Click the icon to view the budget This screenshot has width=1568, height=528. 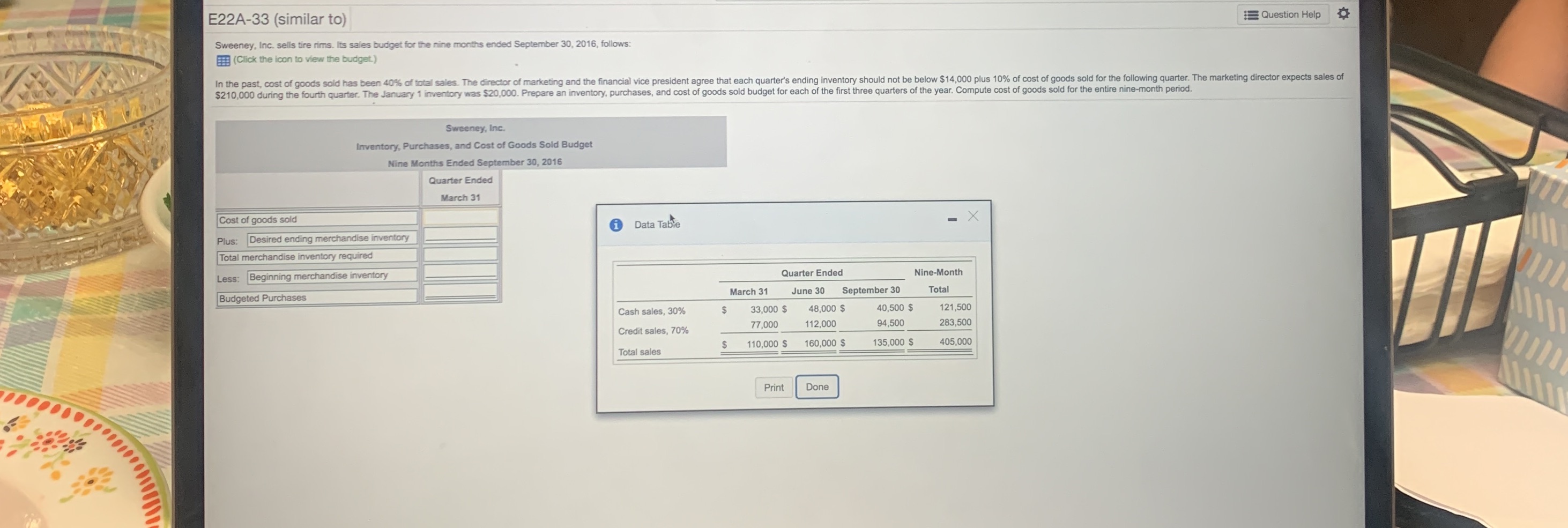[x=223, y=59]
